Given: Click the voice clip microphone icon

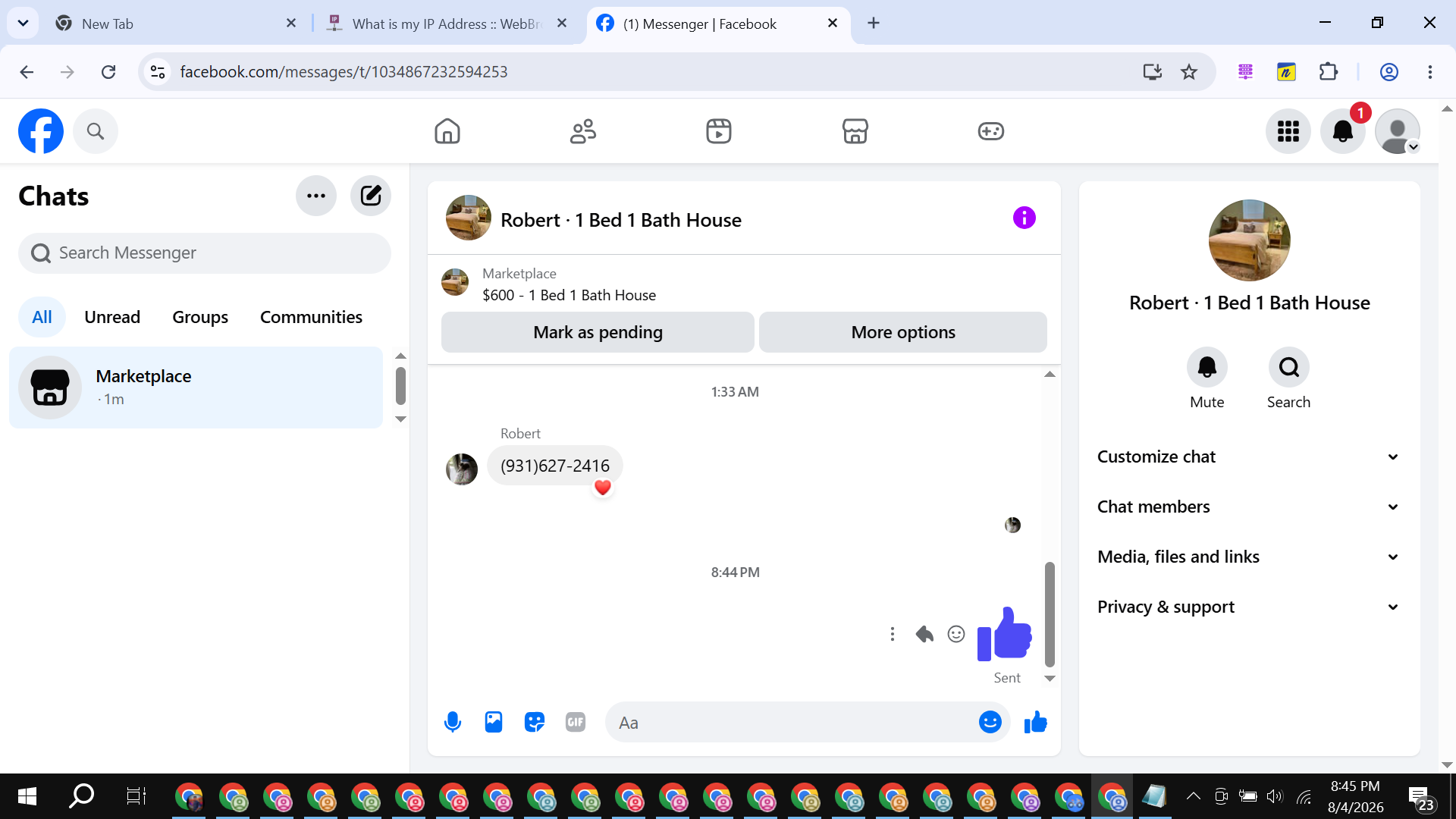Looking at the screenshot, I should pos(453,723).
